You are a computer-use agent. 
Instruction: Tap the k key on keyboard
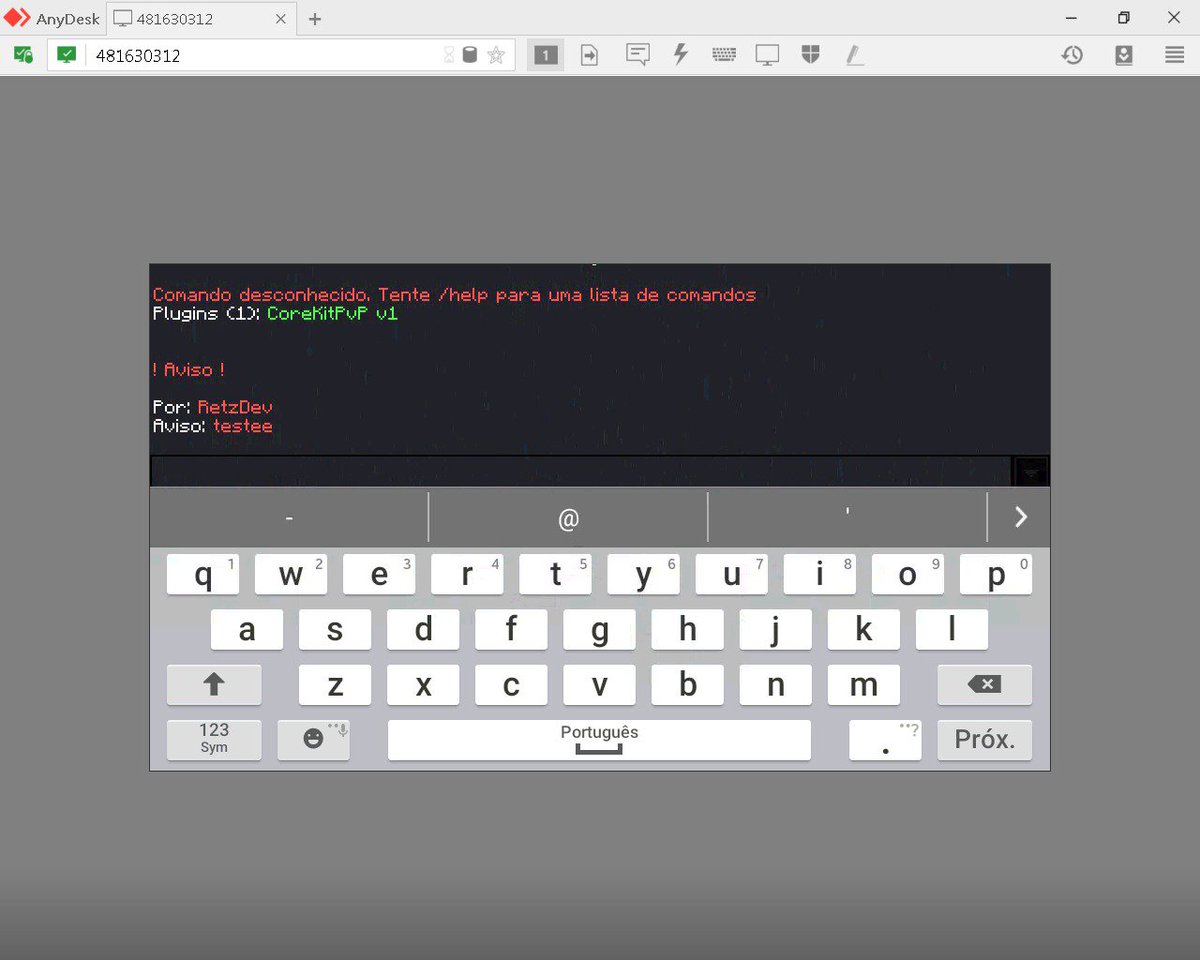[x=864, y=630]
